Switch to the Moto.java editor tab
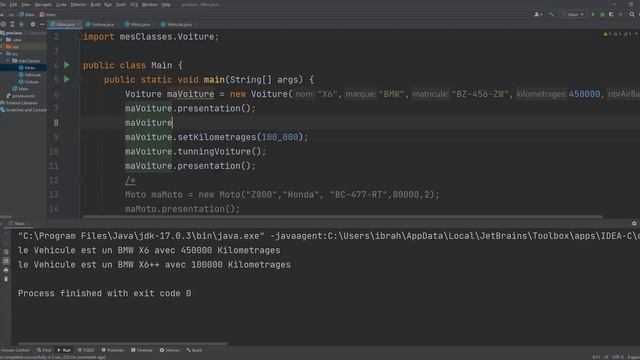The width and height of the screenshot is (640, 360). (x=139, y=24)
